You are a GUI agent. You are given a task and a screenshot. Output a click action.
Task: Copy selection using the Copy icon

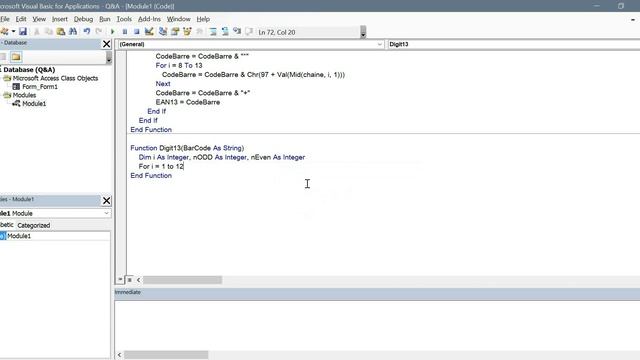point(49,31)
